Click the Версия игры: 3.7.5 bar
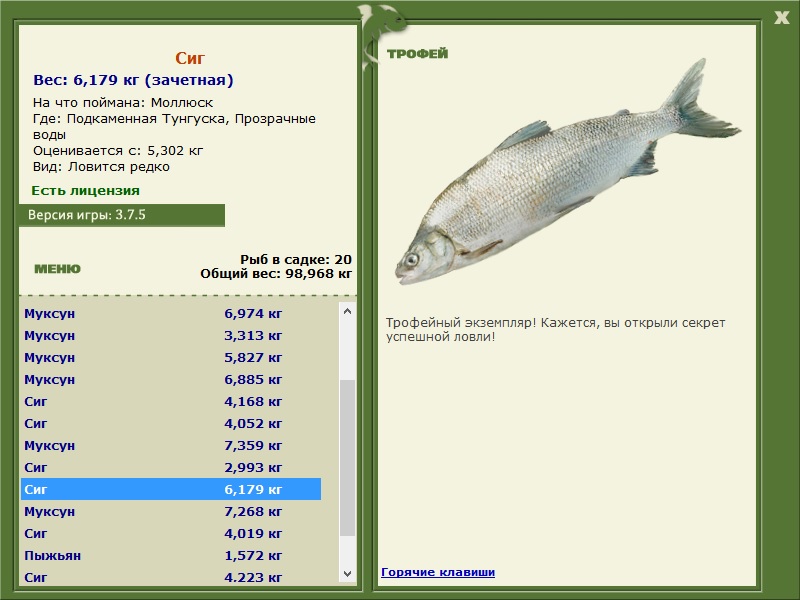Viewport: 800px width, 600px height. (121, 215)
